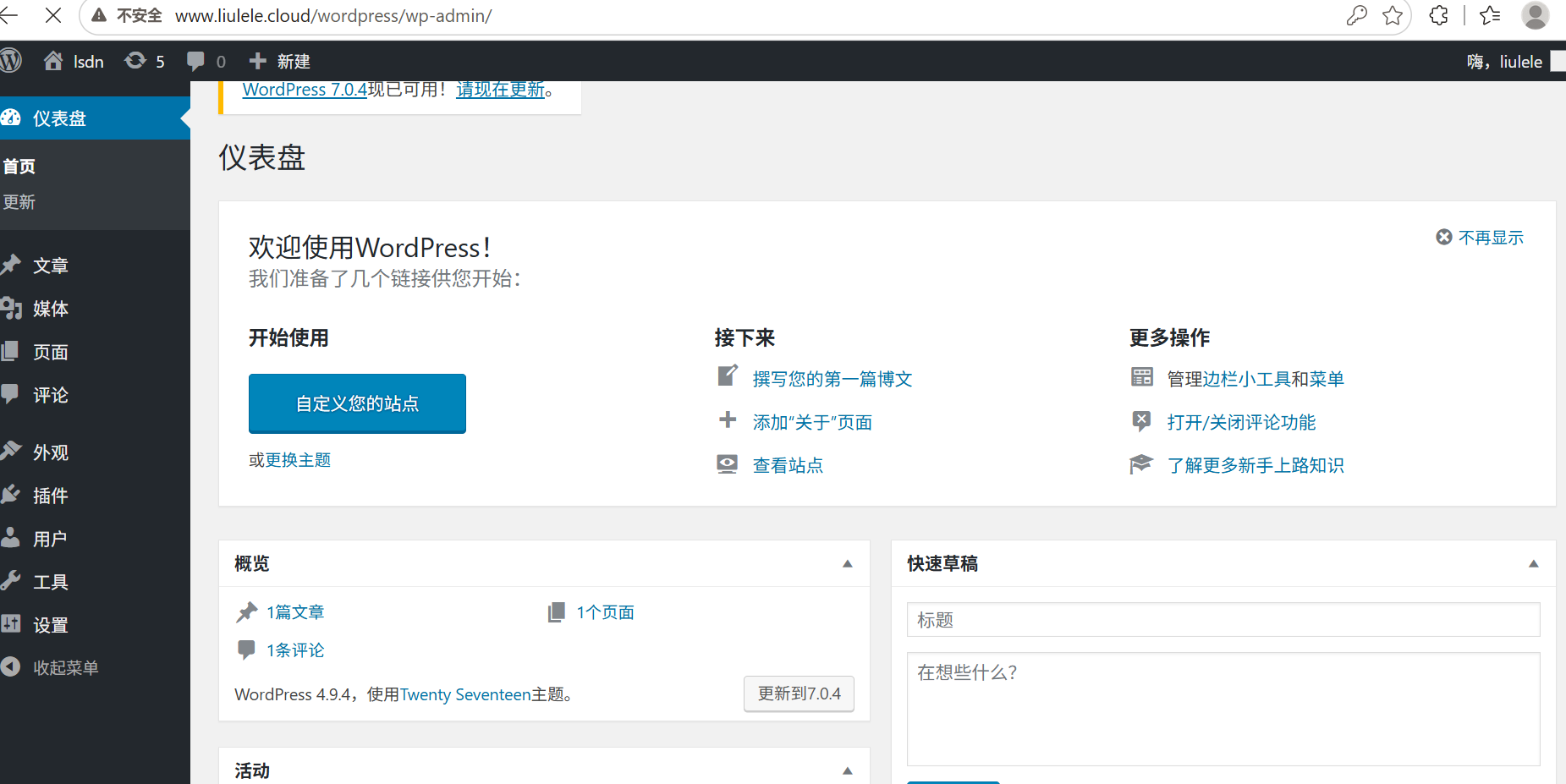The image size is (1566, 784).
Task: Click the plus icon beside 添加"关于"页面
Action: pos(728,419)
